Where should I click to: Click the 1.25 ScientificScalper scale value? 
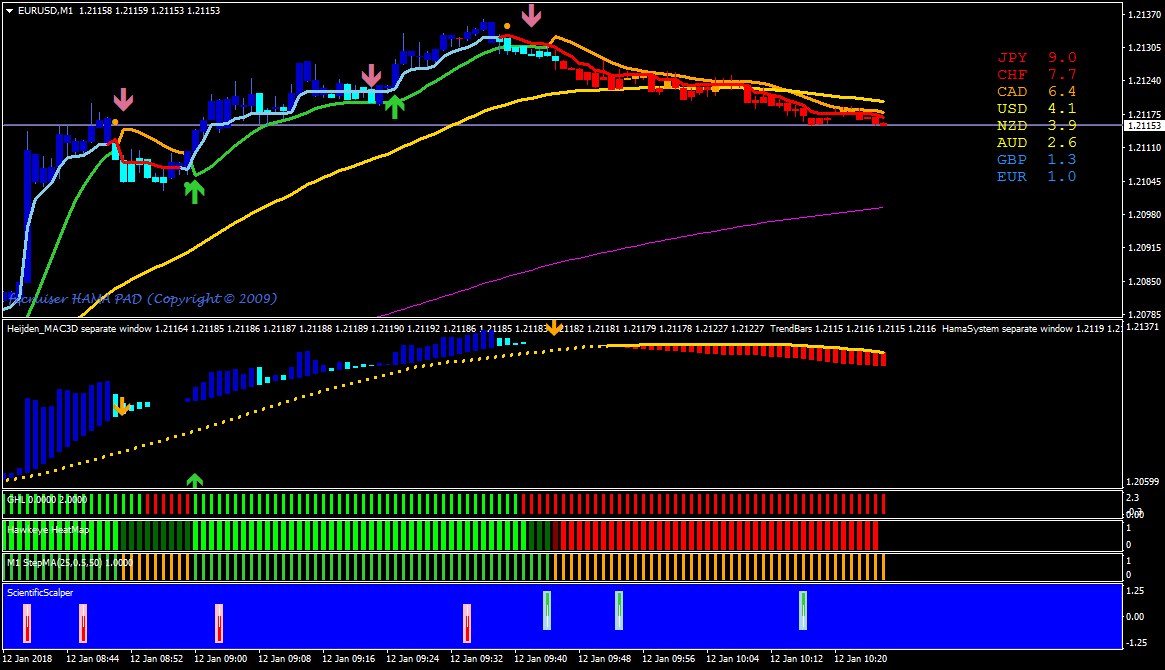pyautogui.click(x=1135, y=591)
